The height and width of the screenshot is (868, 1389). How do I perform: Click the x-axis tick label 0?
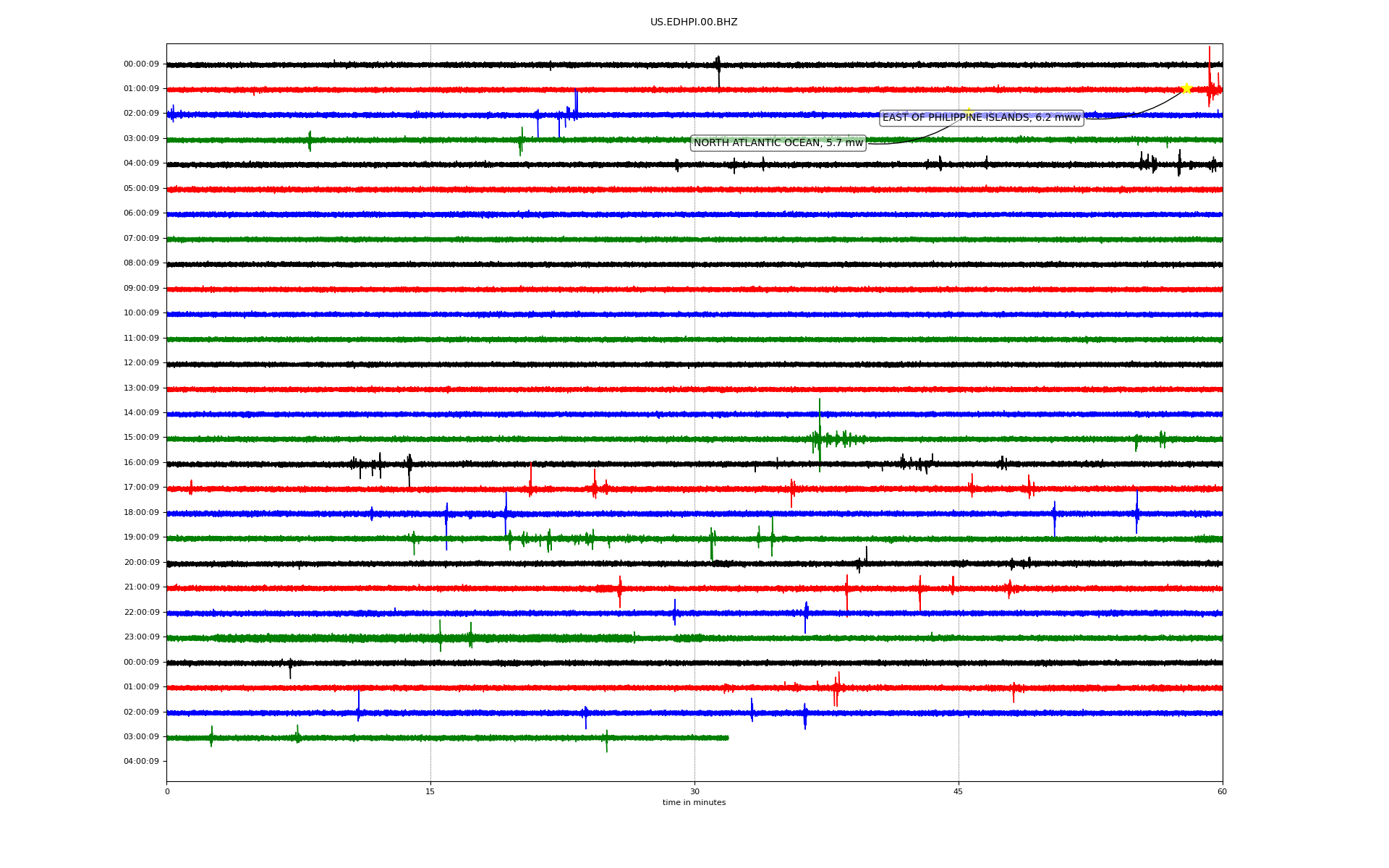point(167,791)
